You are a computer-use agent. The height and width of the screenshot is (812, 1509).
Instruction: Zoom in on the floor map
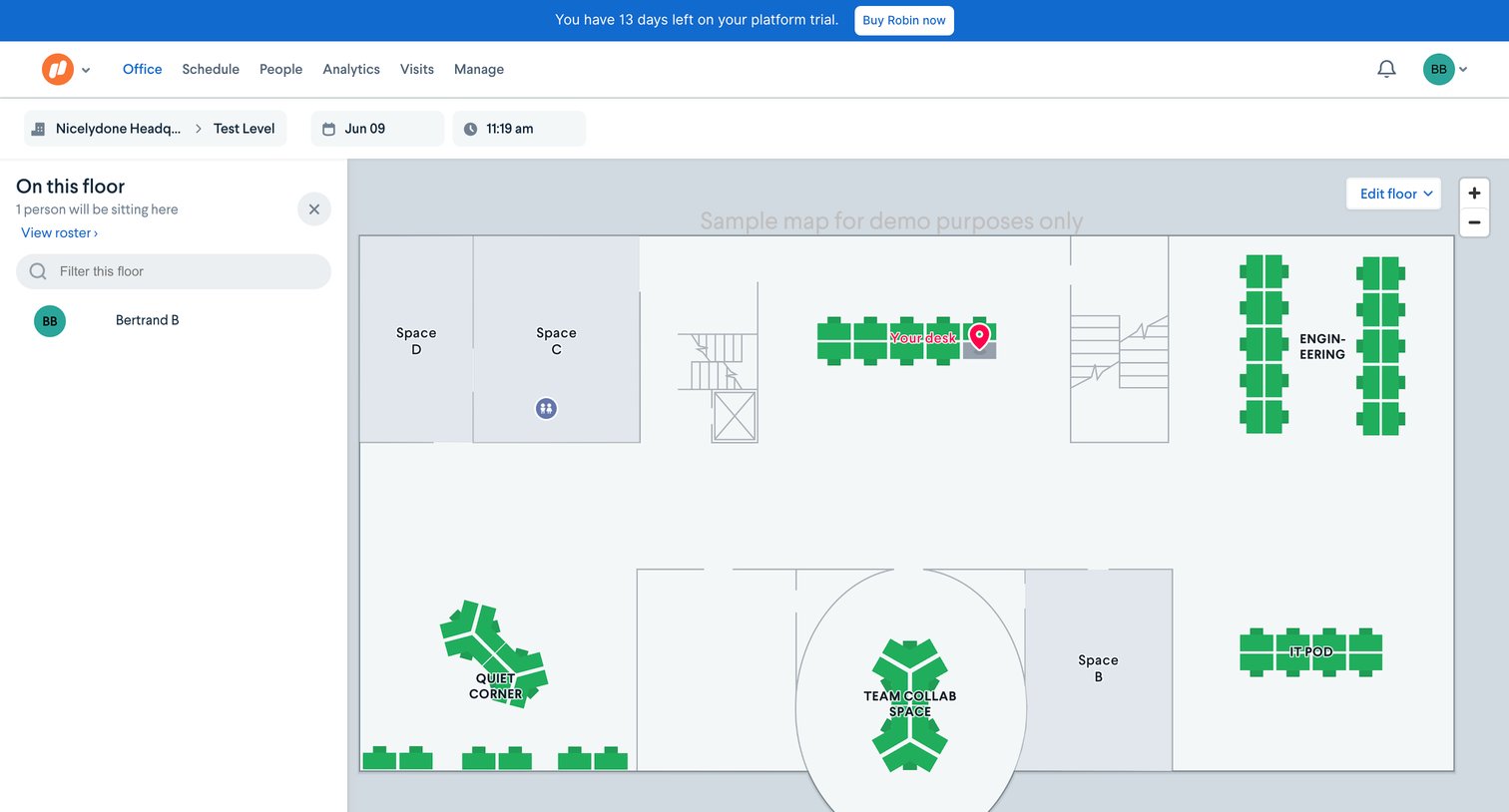1474,194
